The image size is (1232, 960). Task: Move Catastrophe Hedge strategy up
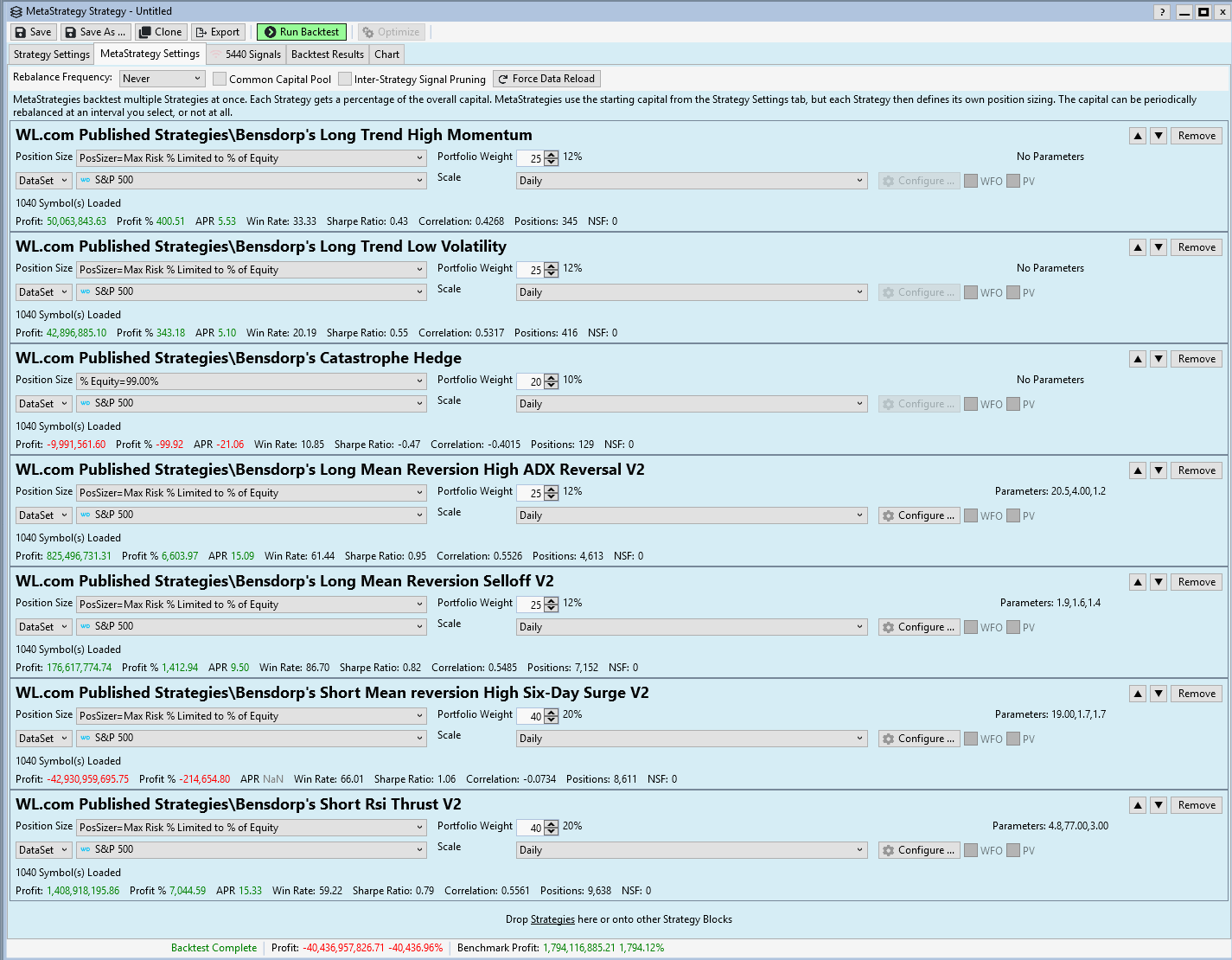(x=1138, y=359)
